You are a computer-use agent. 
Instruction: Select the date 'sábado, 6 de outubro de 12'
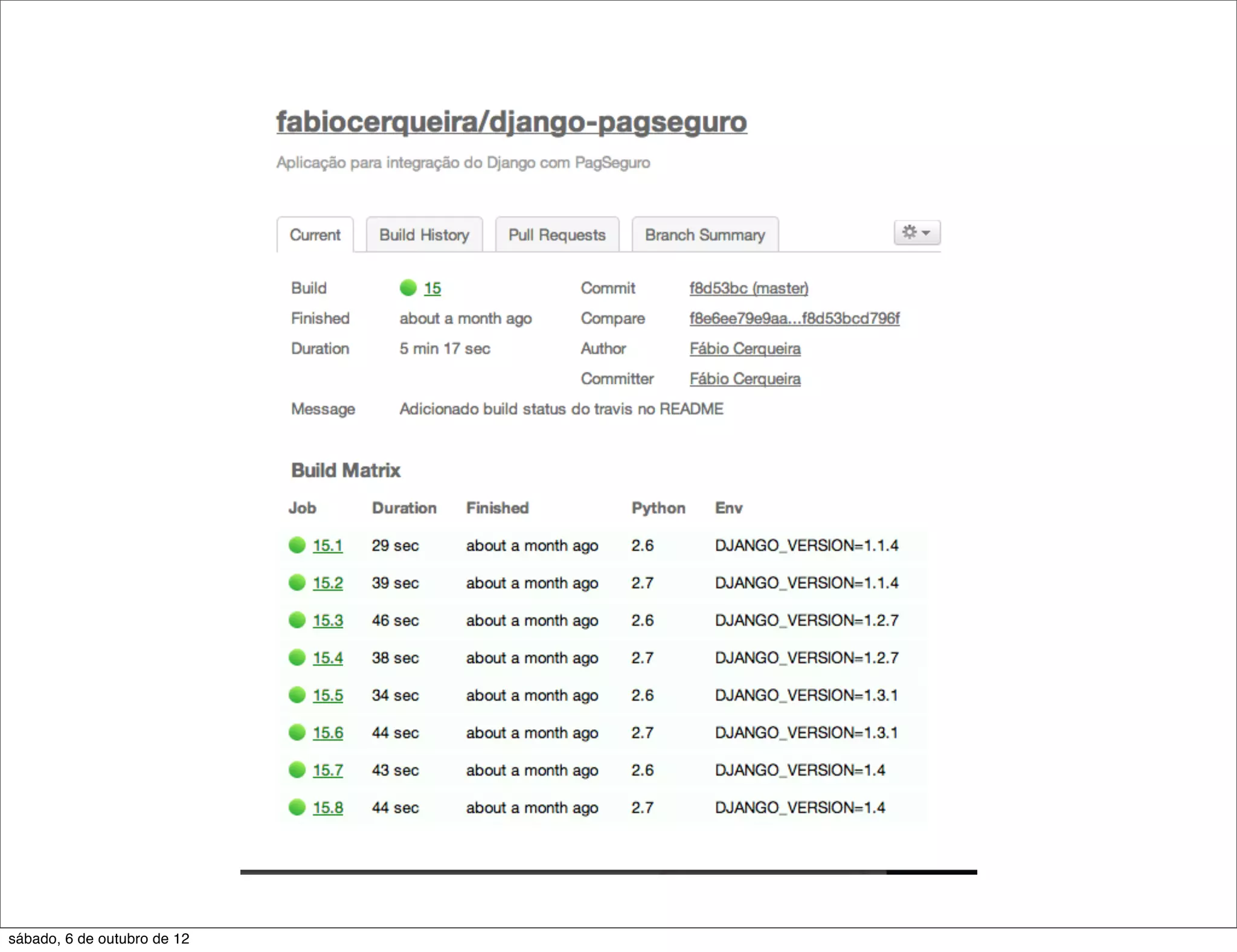coord(99,939)
